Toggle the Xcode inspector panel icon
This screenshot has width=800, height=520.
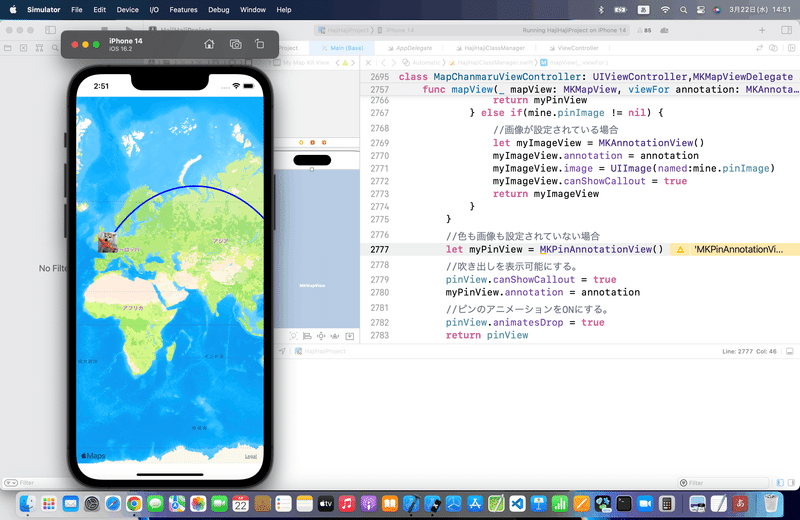tap(786, 30)
